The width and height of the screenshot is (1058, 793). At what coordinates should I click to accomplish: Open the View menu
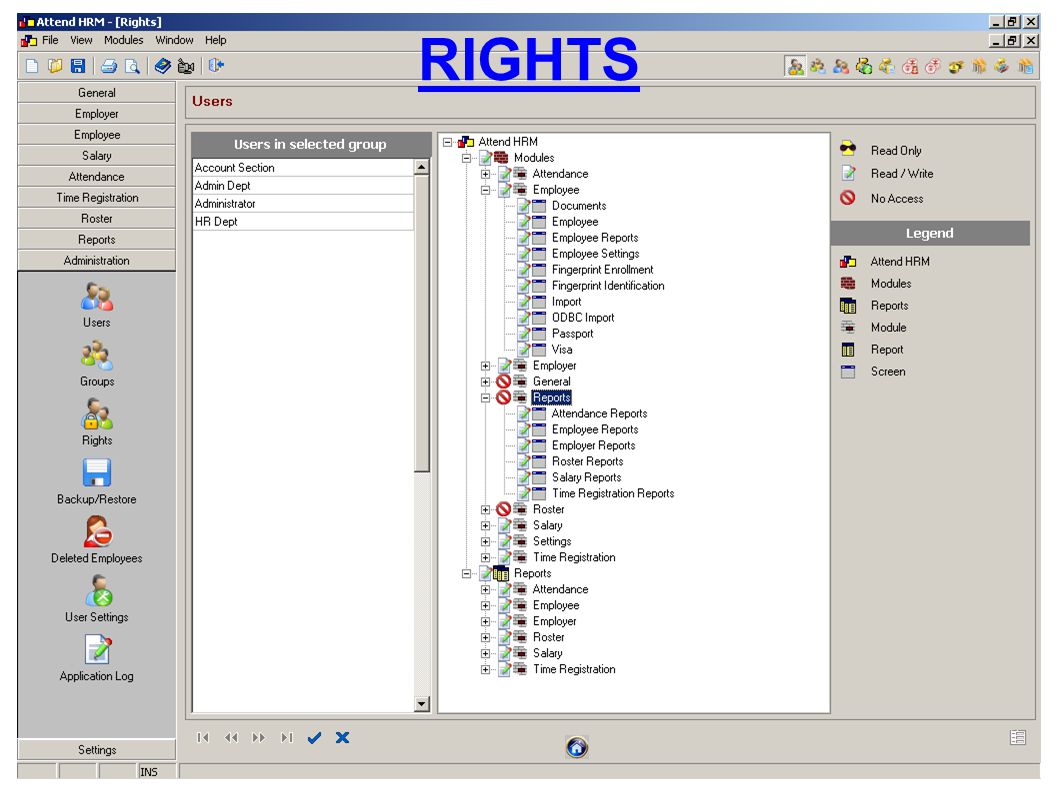pos(81,40)
